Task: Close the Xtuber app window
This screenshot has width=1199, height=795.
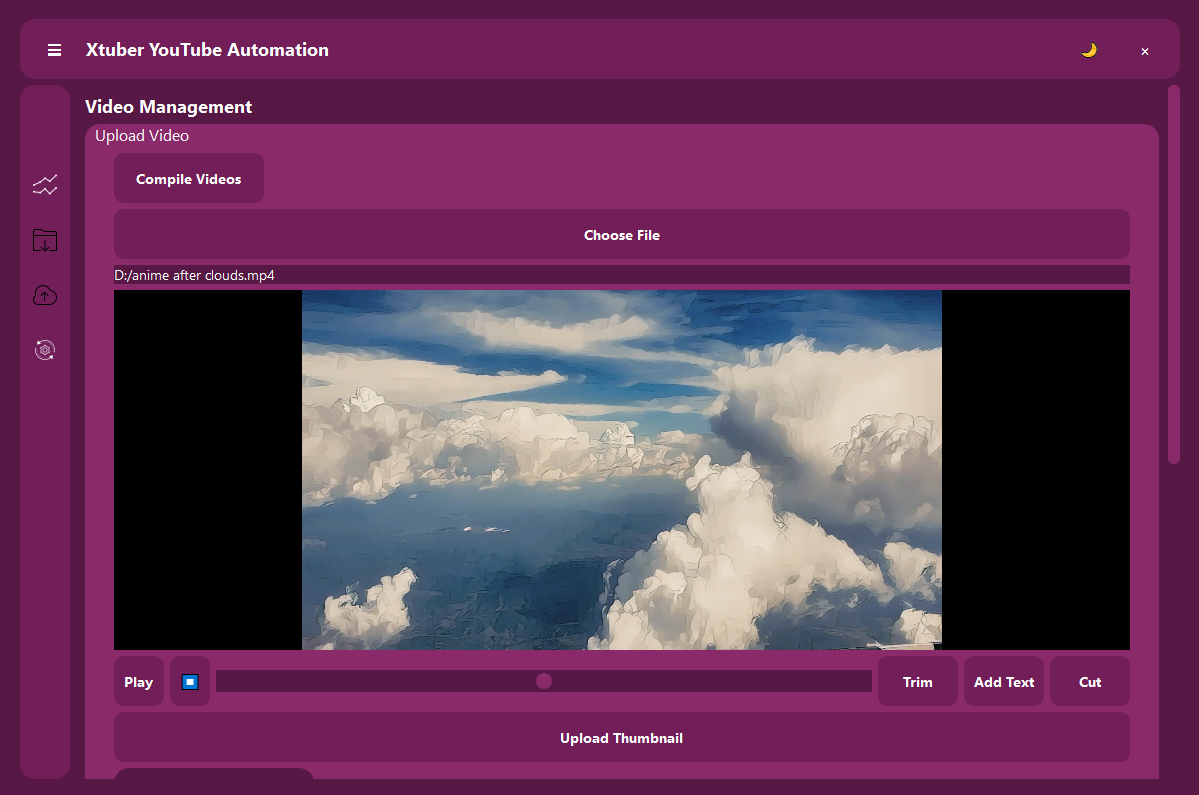Action: point(1145,51)
